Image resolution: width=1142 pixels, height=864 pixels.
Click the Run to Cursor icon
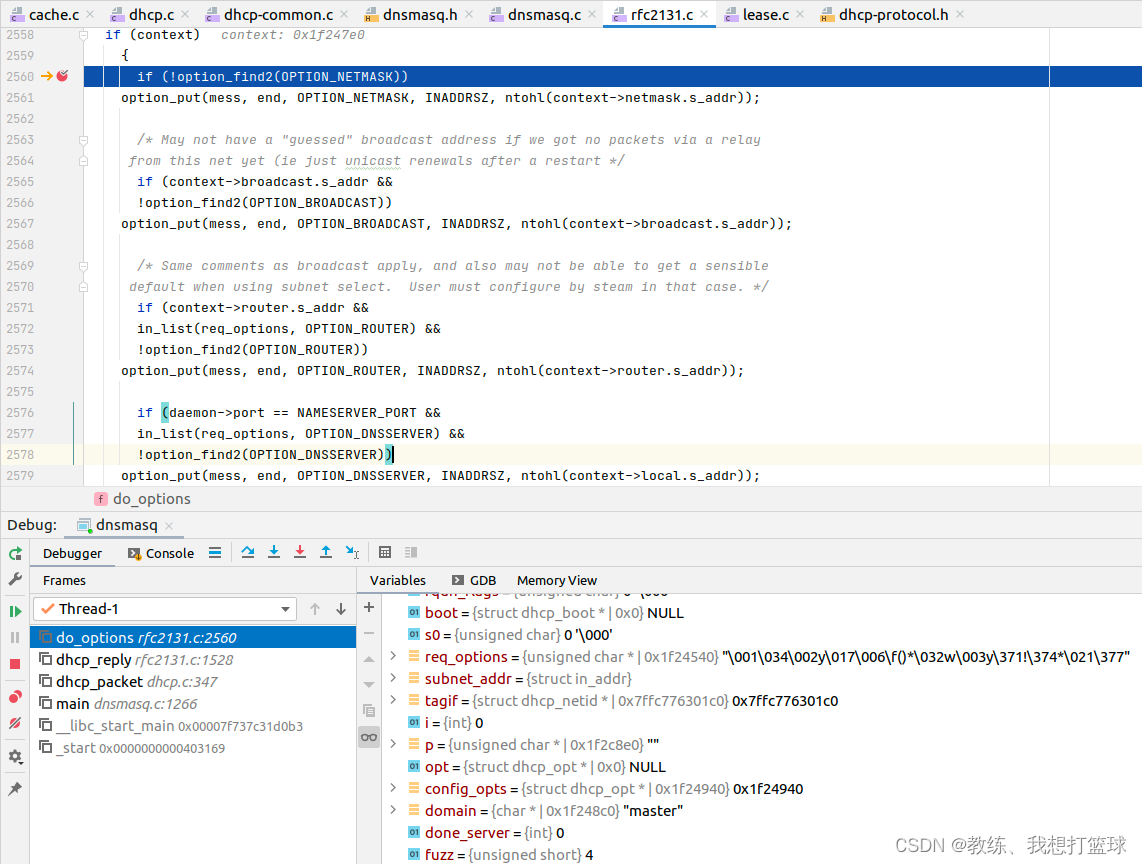click(351, 551)
